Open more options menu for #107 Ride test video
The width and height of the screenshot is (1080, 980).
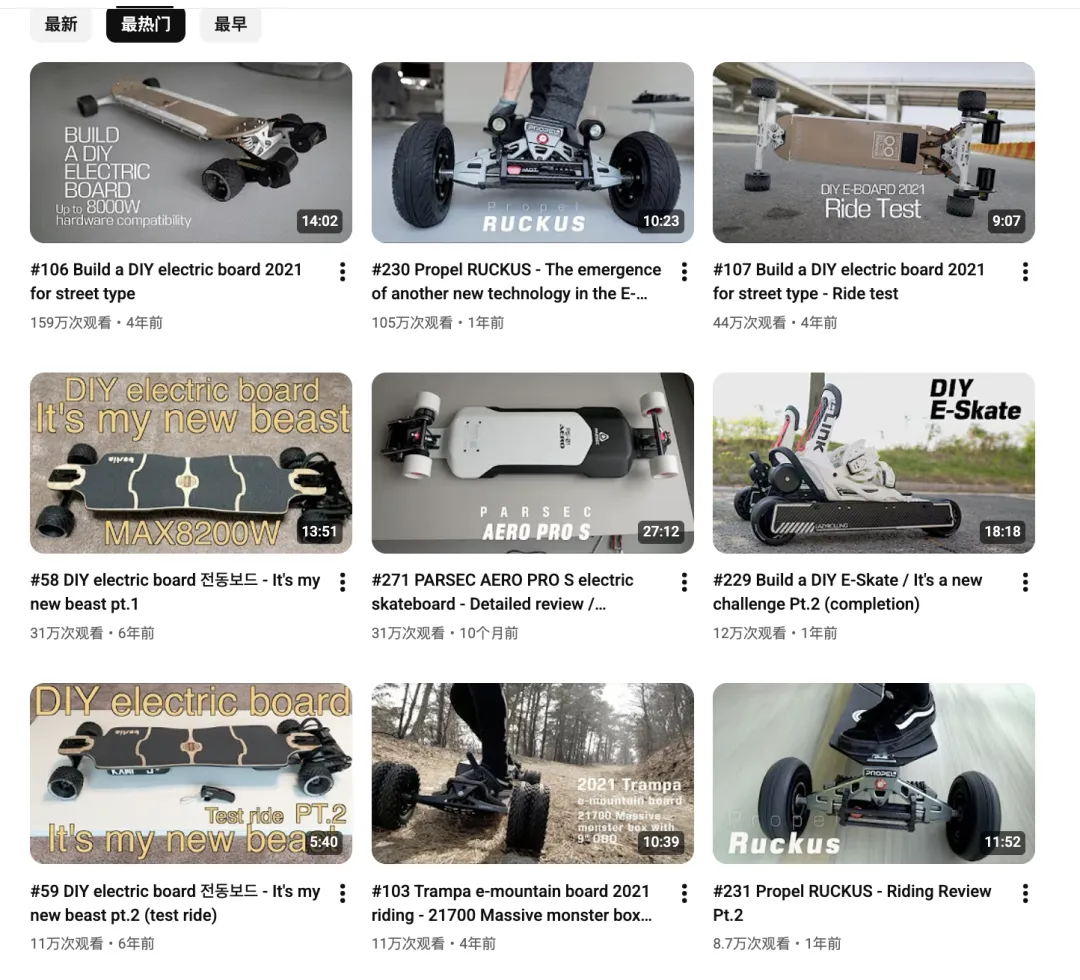tap(1026, 272)
